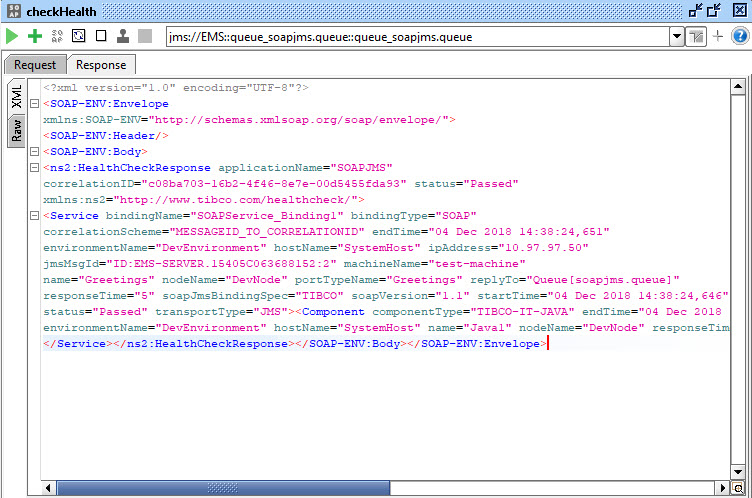This screenshot has width=752, height=498.
Task: Collapse the SOAP-ENV:Body node
Action: tap(35, 152)
